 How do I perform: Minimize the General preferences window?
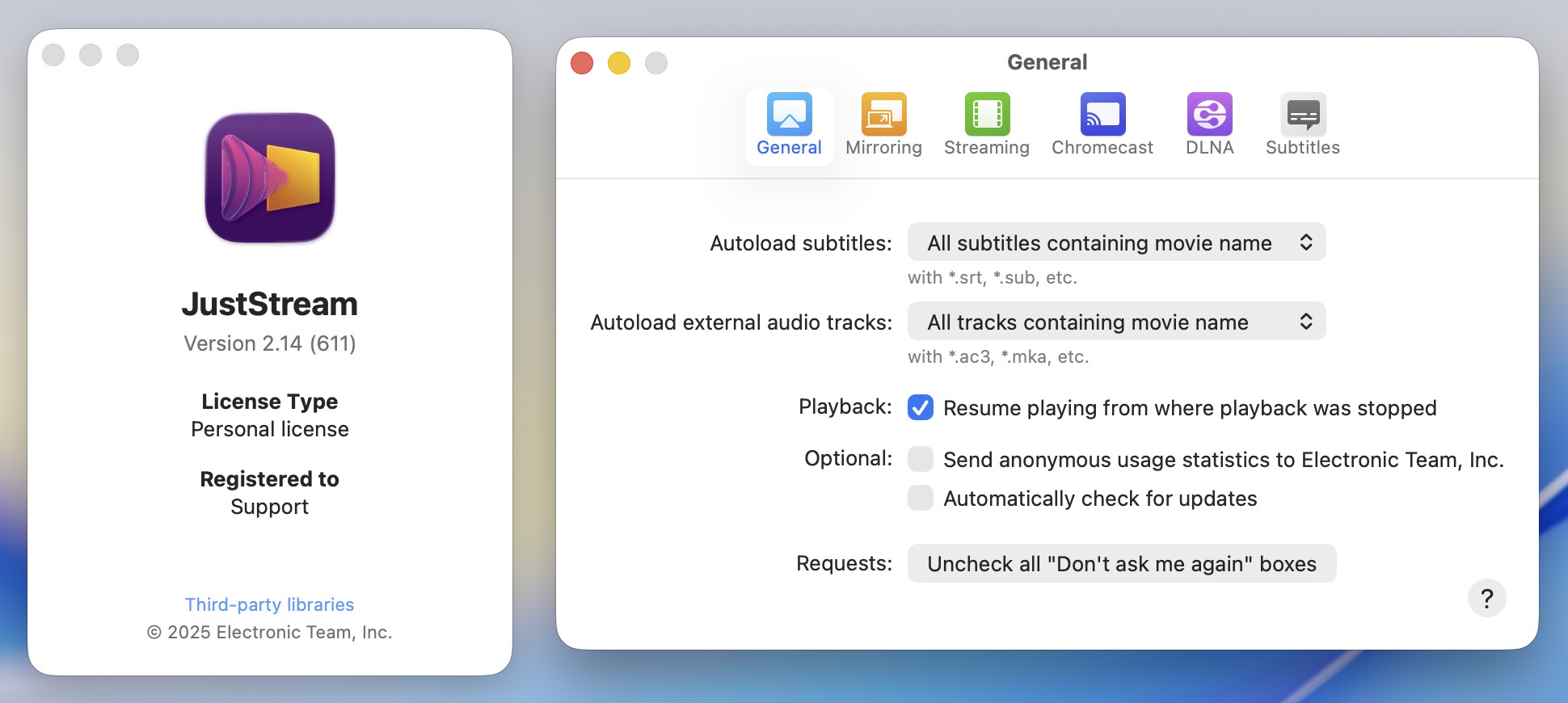(619, 63)
